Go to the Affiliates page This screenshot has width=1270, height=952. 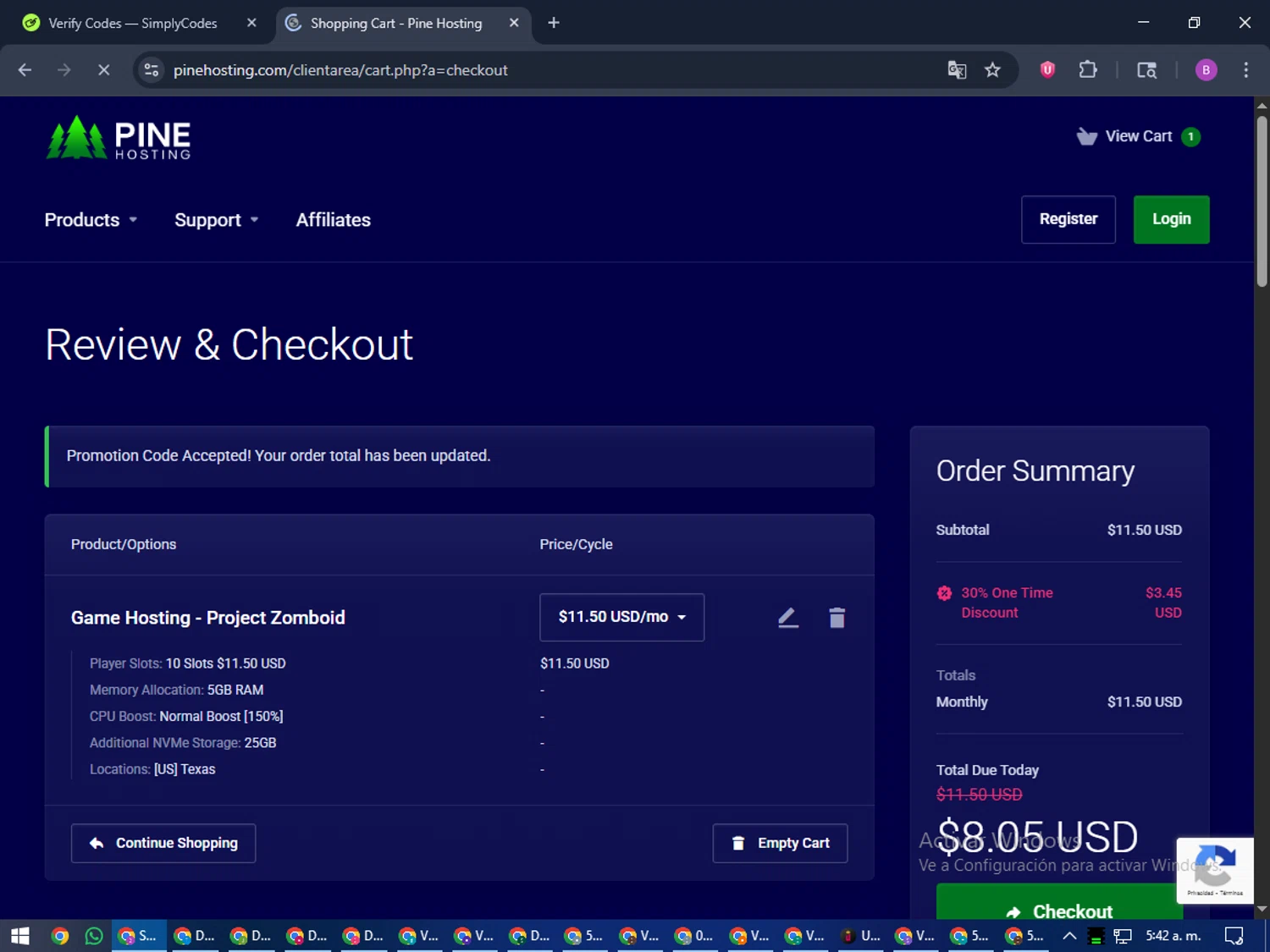pyautogui.click(x=334, y=220)
